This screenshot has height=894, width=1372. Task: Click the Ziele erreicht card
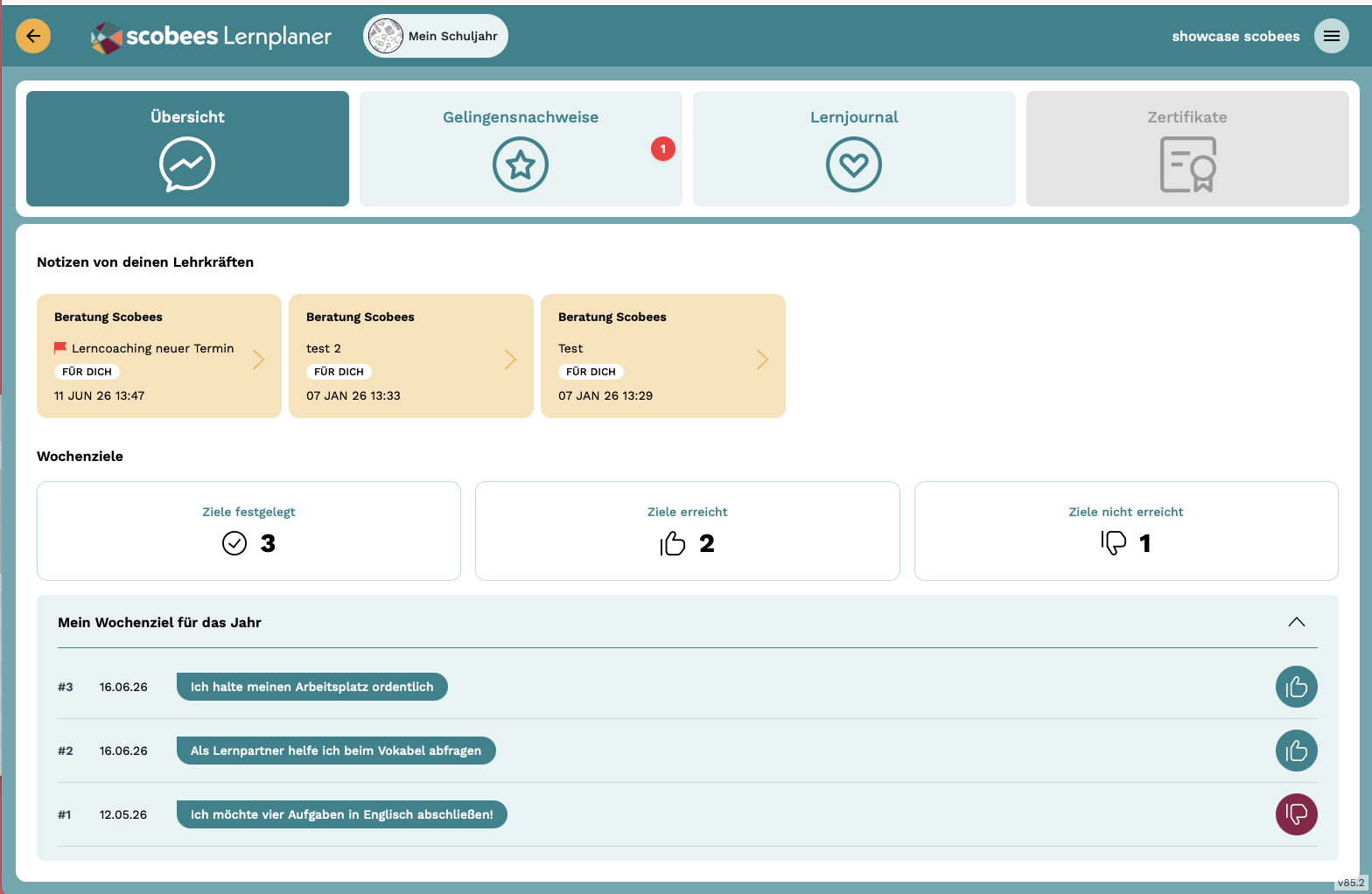(688, 531)
